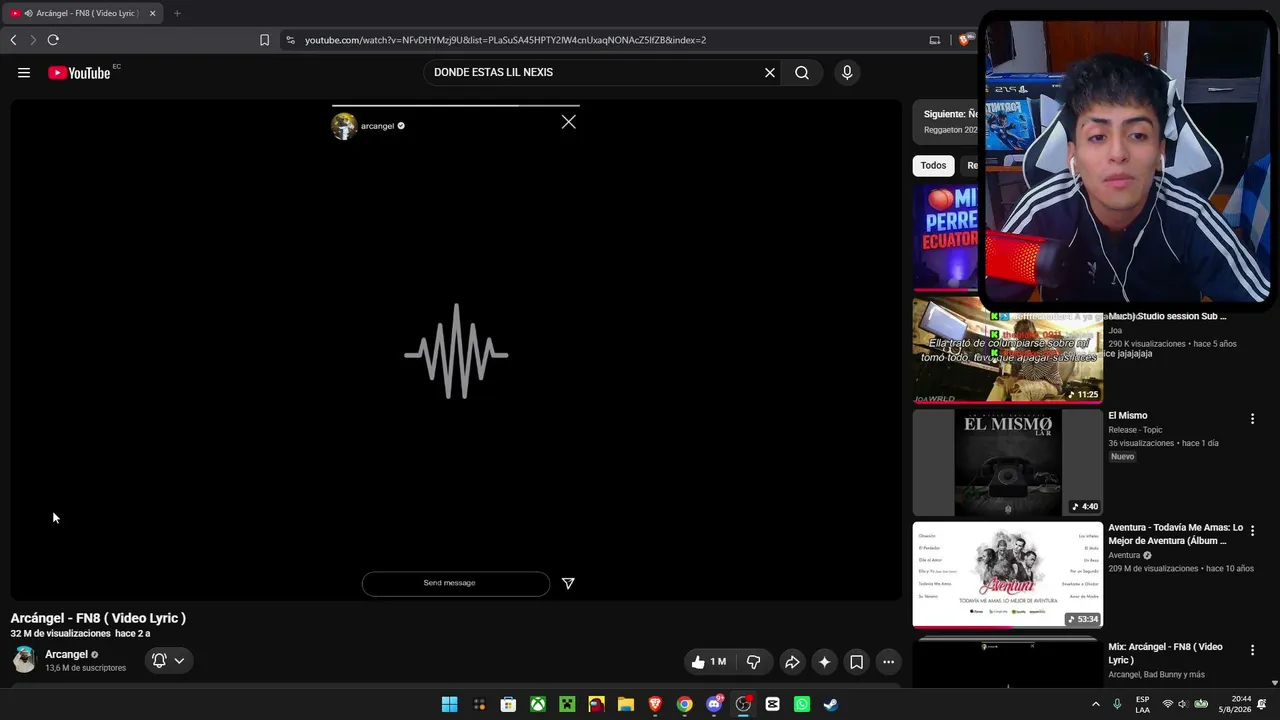Open Microsoft Store from the taskbar

coord(508,704)
